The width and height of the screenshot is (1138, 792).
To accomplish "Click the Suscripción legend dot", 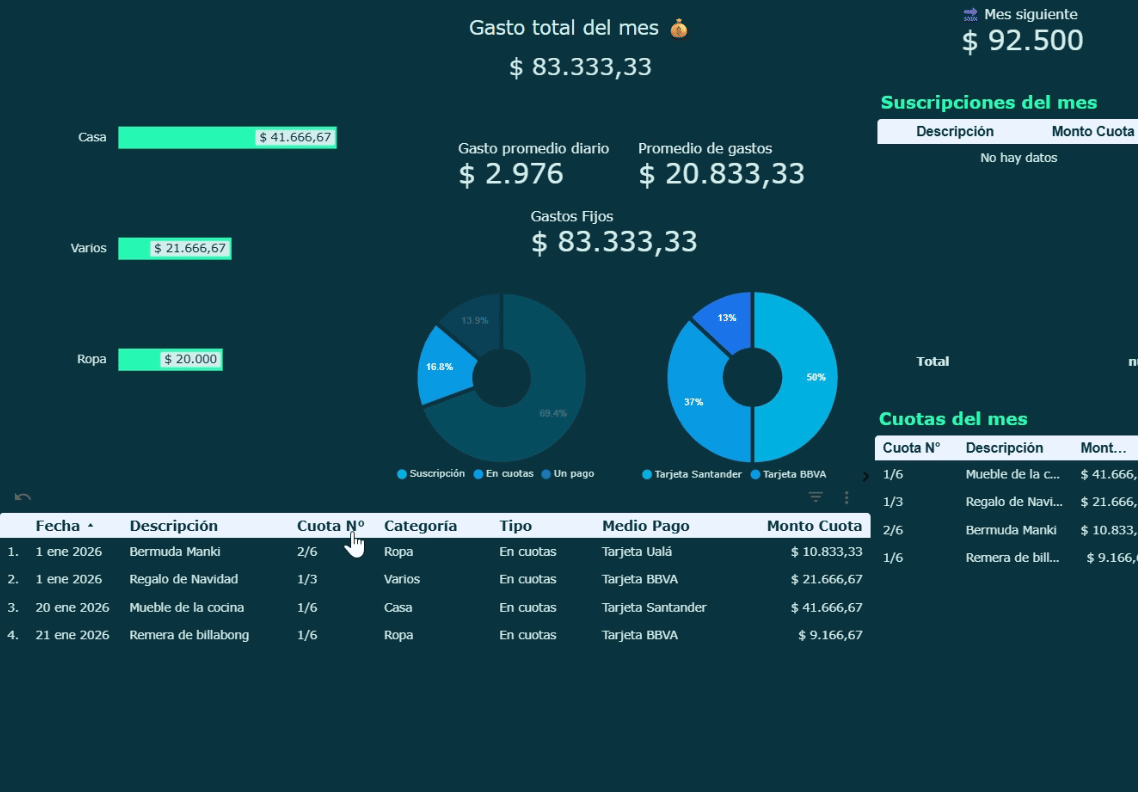I will click(402, 474).
